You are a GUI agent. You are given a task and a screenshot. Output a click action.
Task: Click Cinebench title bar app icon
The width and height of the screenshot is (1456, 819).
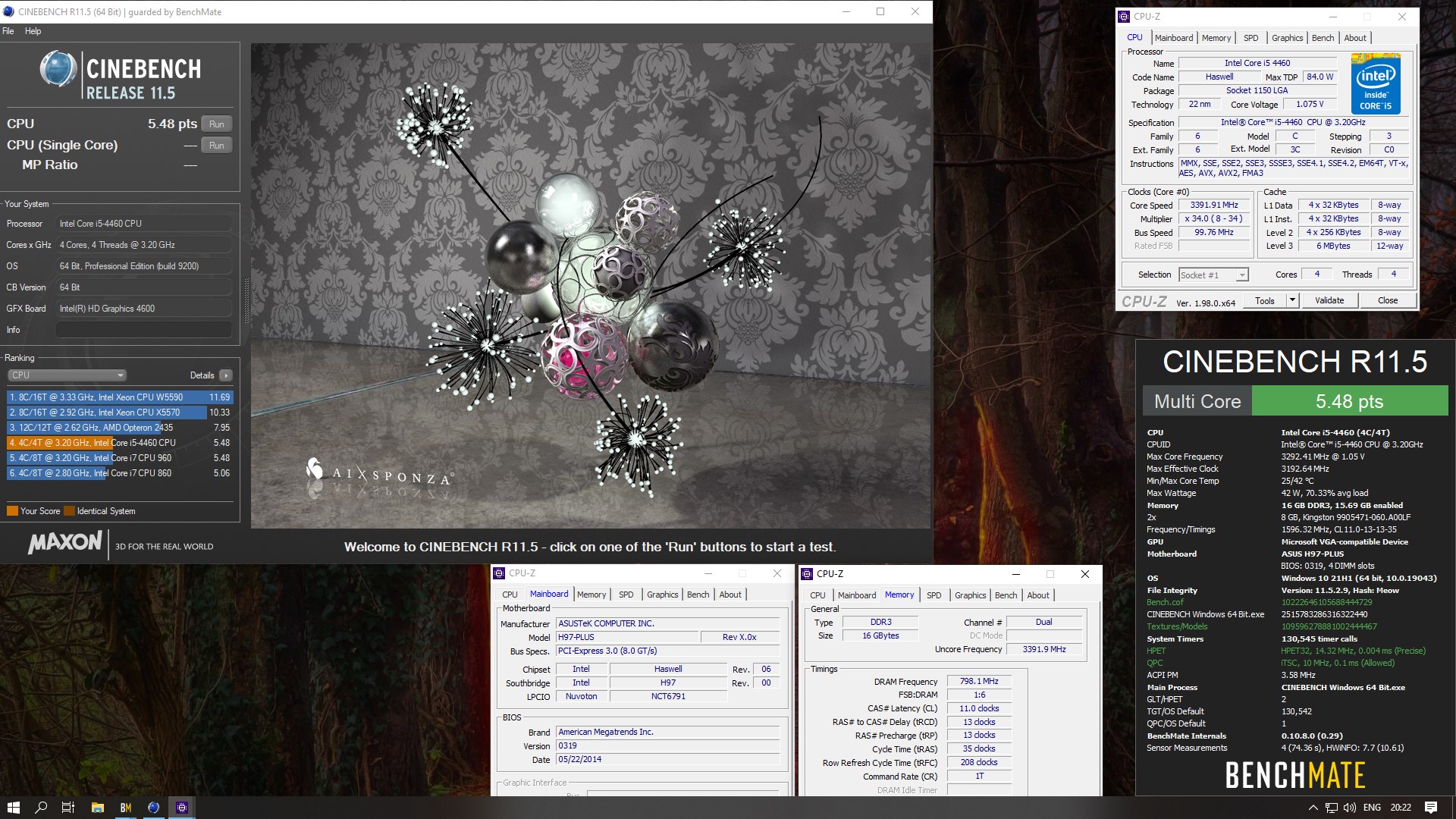point(9,11)
